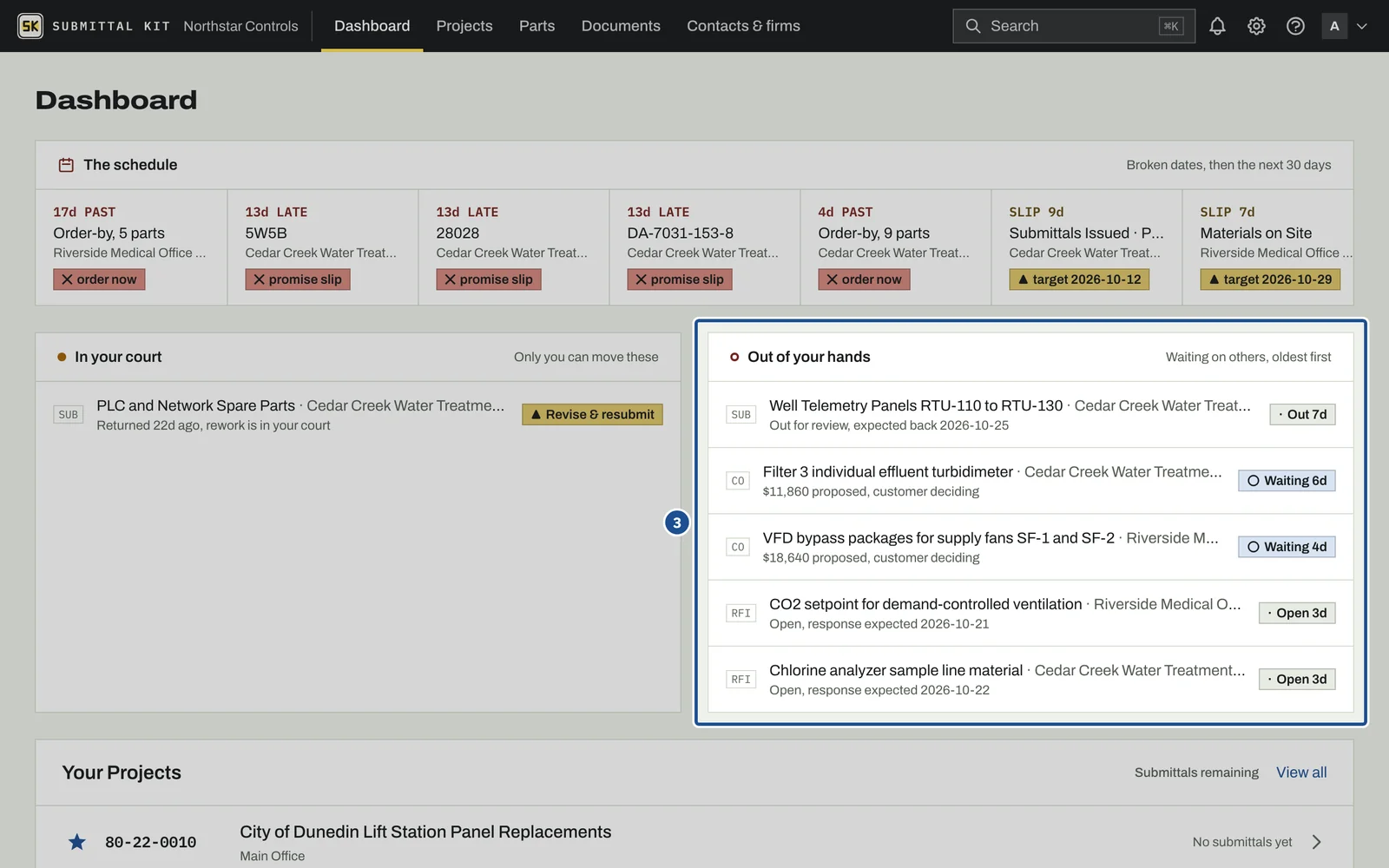The width and height of the screenshot is (1389, 868).
Task: Open the help question mark icon
Action: 1295,26
